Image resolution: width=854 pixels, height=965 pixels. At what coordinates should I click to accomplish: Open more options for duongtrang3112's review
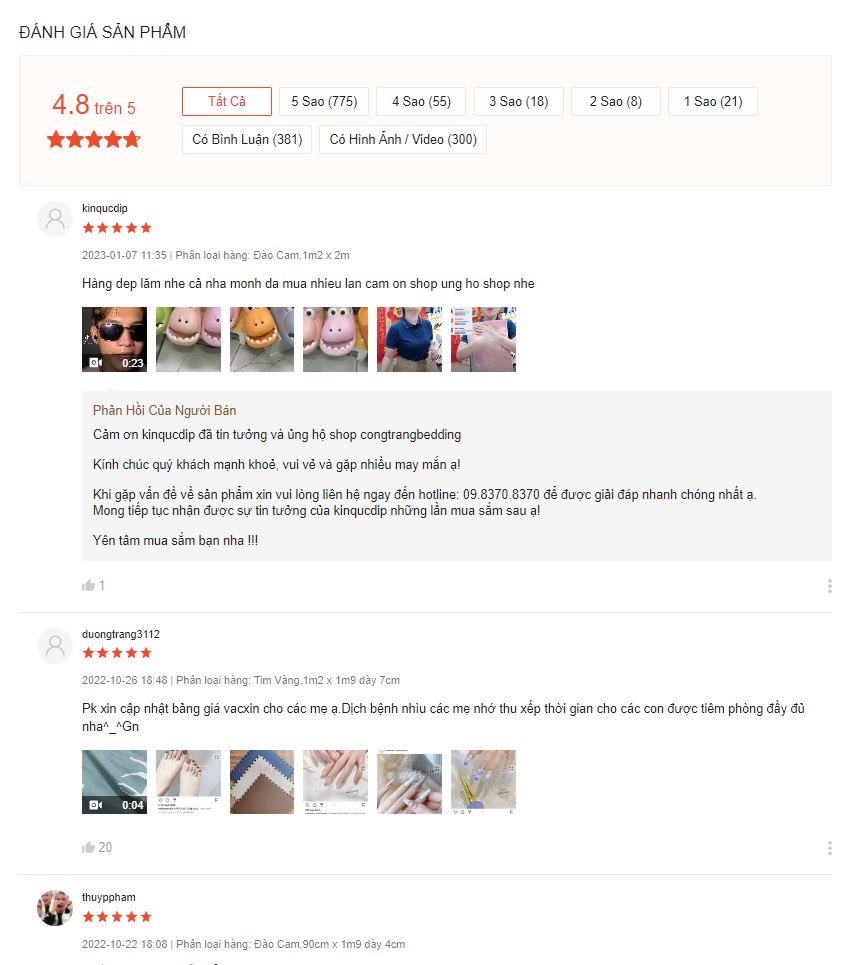pyautogui.click(x=829, y=848)
